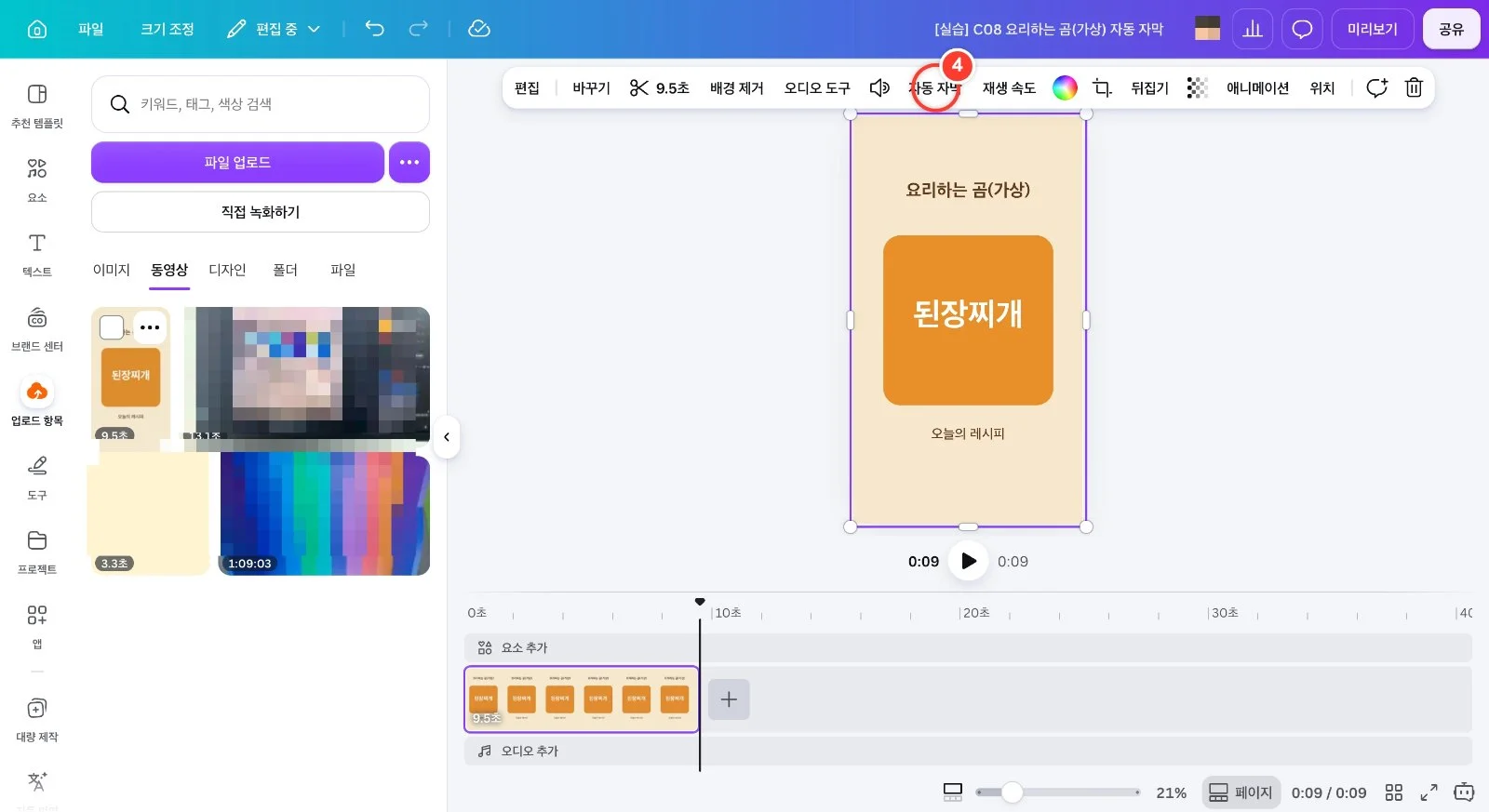Image resolution: width=1489 pixels, height=812 pixels.
Task: Open analytics chart icon
Action: [x=1253, y=29]
